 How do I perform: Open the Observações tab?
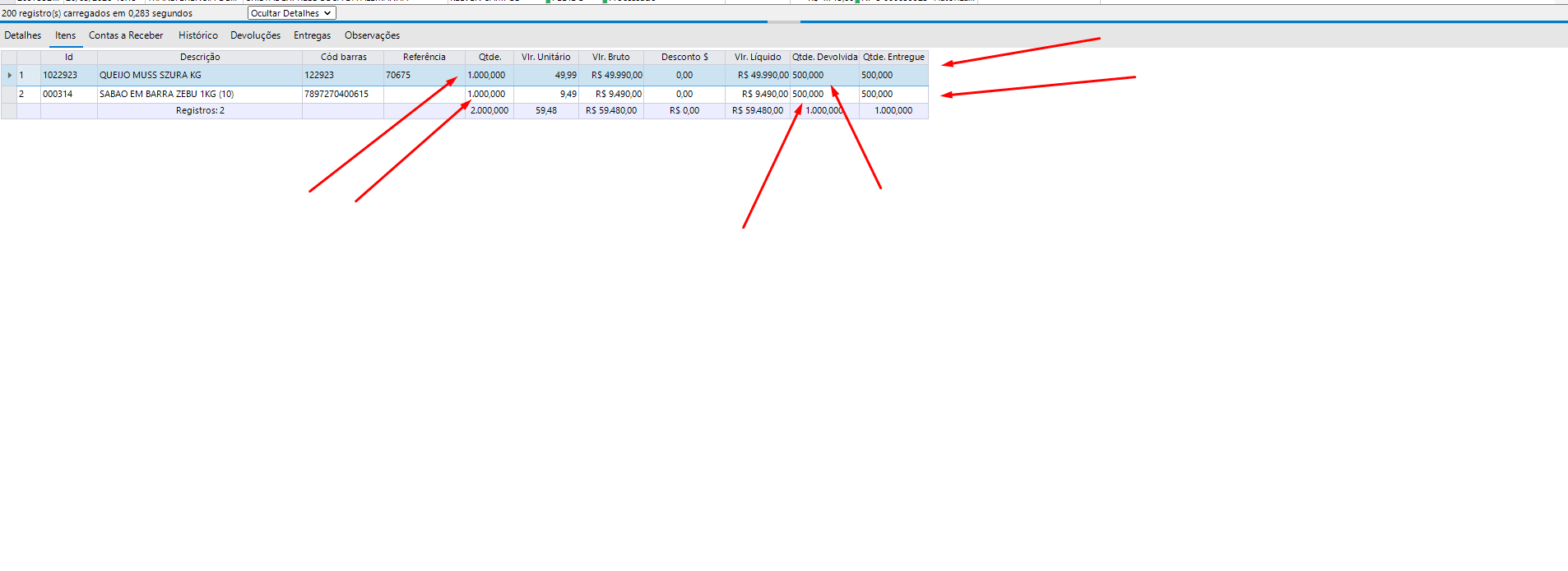[x=373, y=35]
